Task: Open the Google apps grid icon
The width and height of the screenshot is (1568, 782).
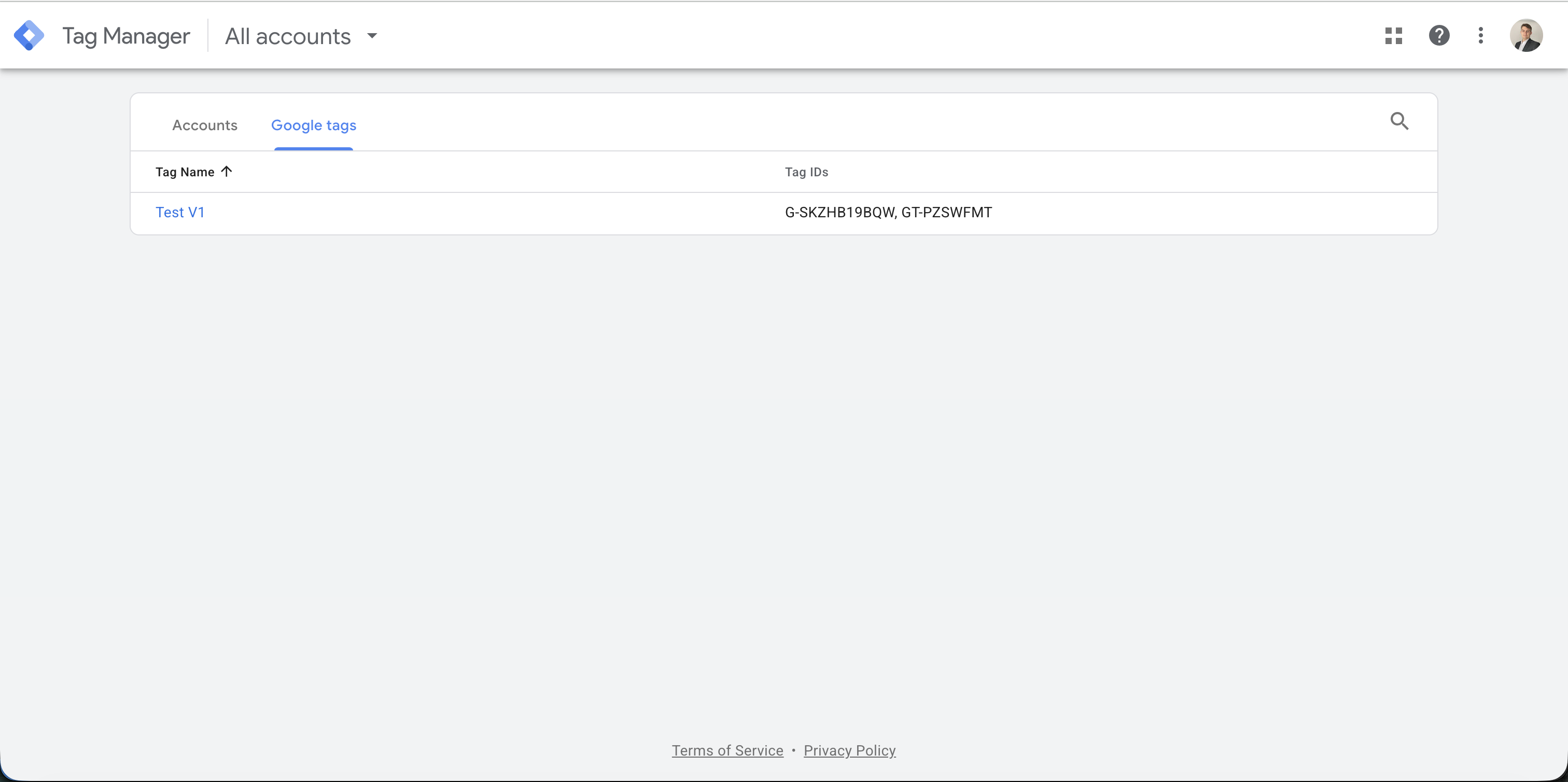Action: click(x=1393, y=36)
